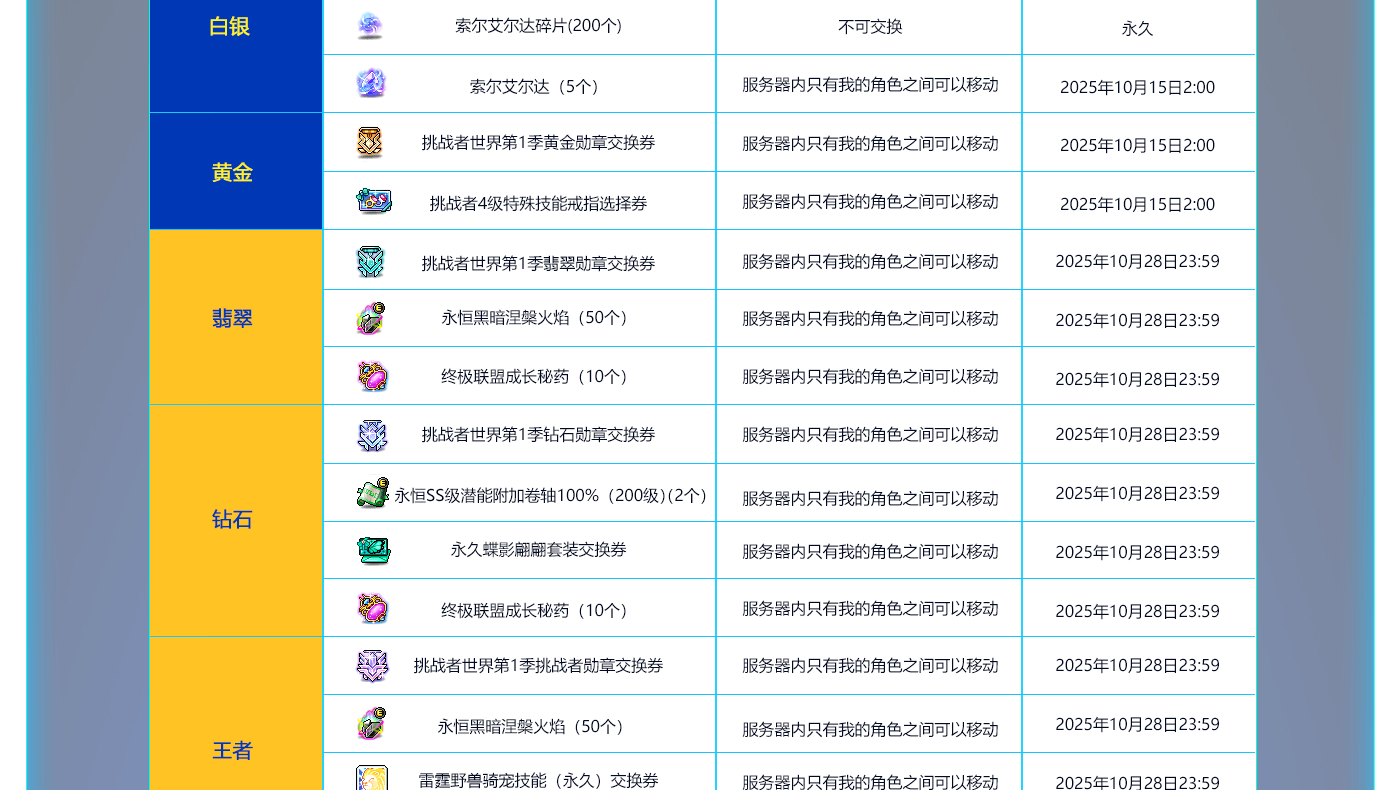1400x790 pixels.
Task: Click the expiry date in the 索尔艾尔达（5个） row
Action: [1137, 87]
